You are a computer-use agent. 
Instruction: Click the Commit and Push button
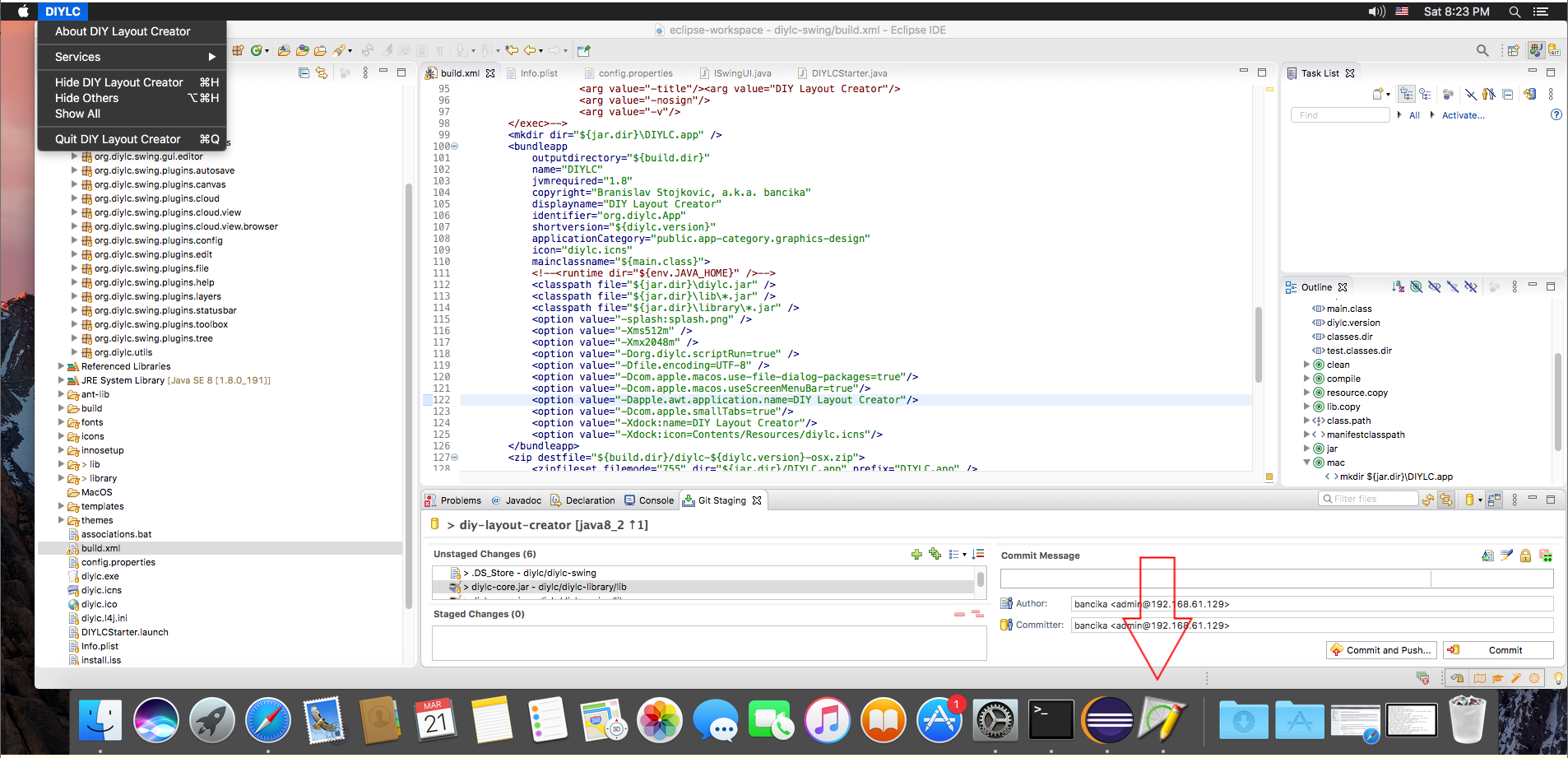point(1380,649)
